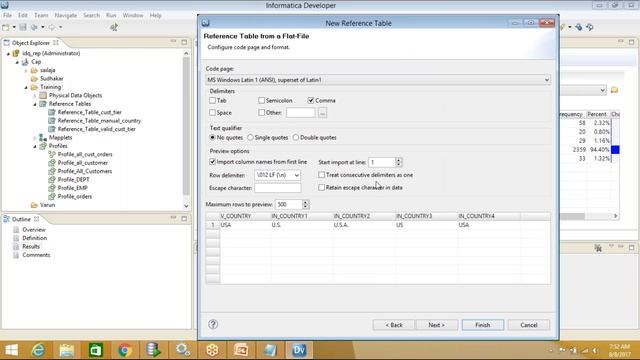Check Treat consecutive delimiters as one
The width and height of the screenshot is (640, 360).
322,175
